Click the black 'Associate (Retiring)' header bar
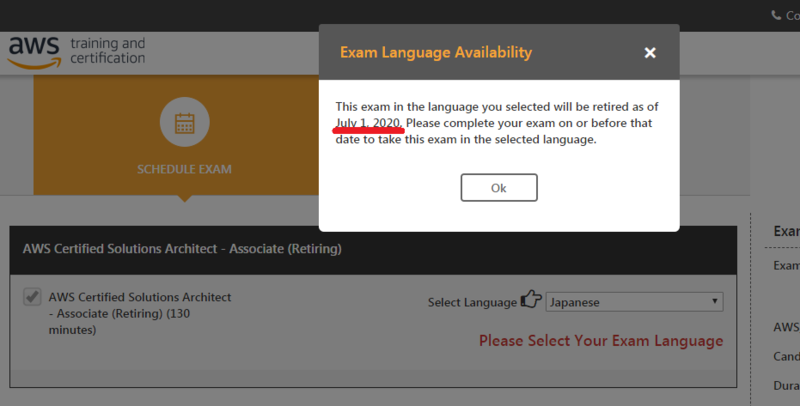Image resolution: width=800 pixels, height=406 pixels. click(x=373, y=250)
